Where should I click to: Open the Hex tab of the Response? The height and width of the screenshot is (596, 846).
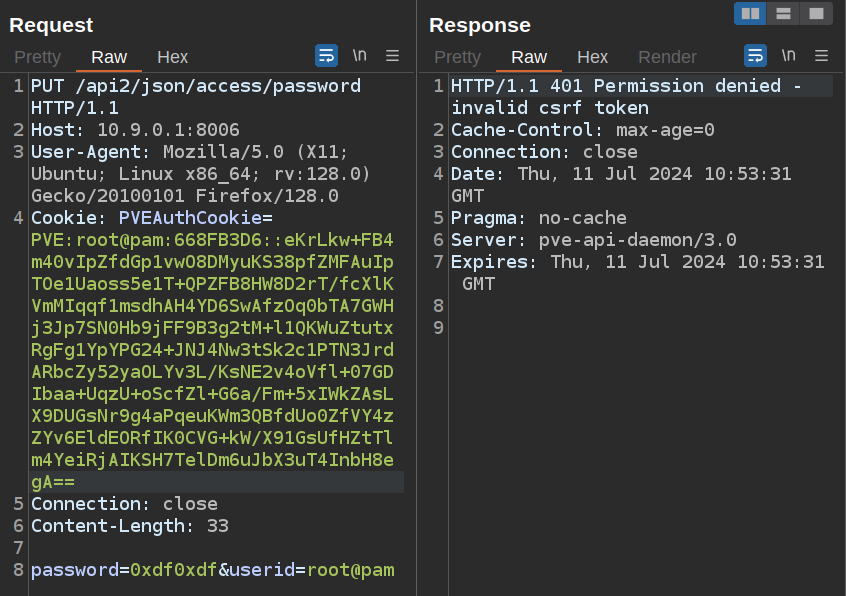[592, 57]
